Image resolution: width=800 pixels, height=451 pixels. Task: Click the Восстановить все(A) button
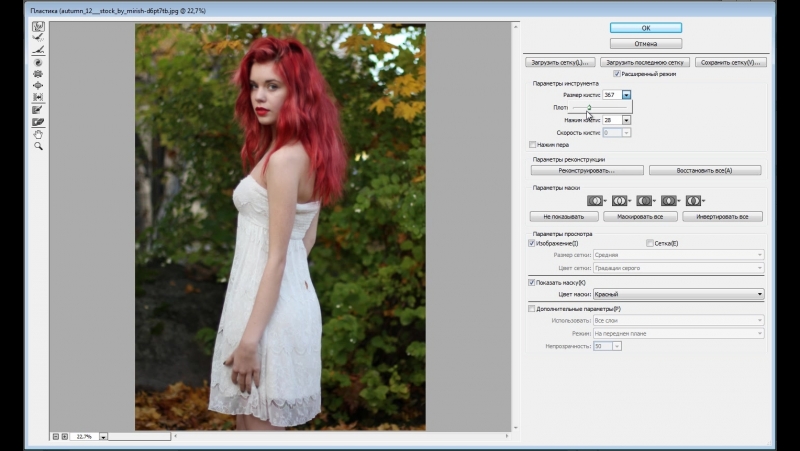[x=704, y=171]
